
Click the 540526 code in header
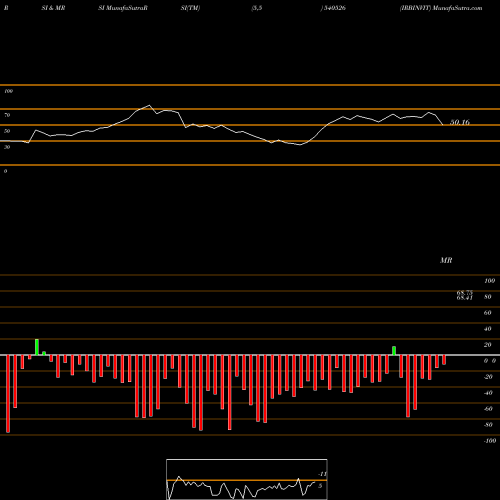pos(334,8)
